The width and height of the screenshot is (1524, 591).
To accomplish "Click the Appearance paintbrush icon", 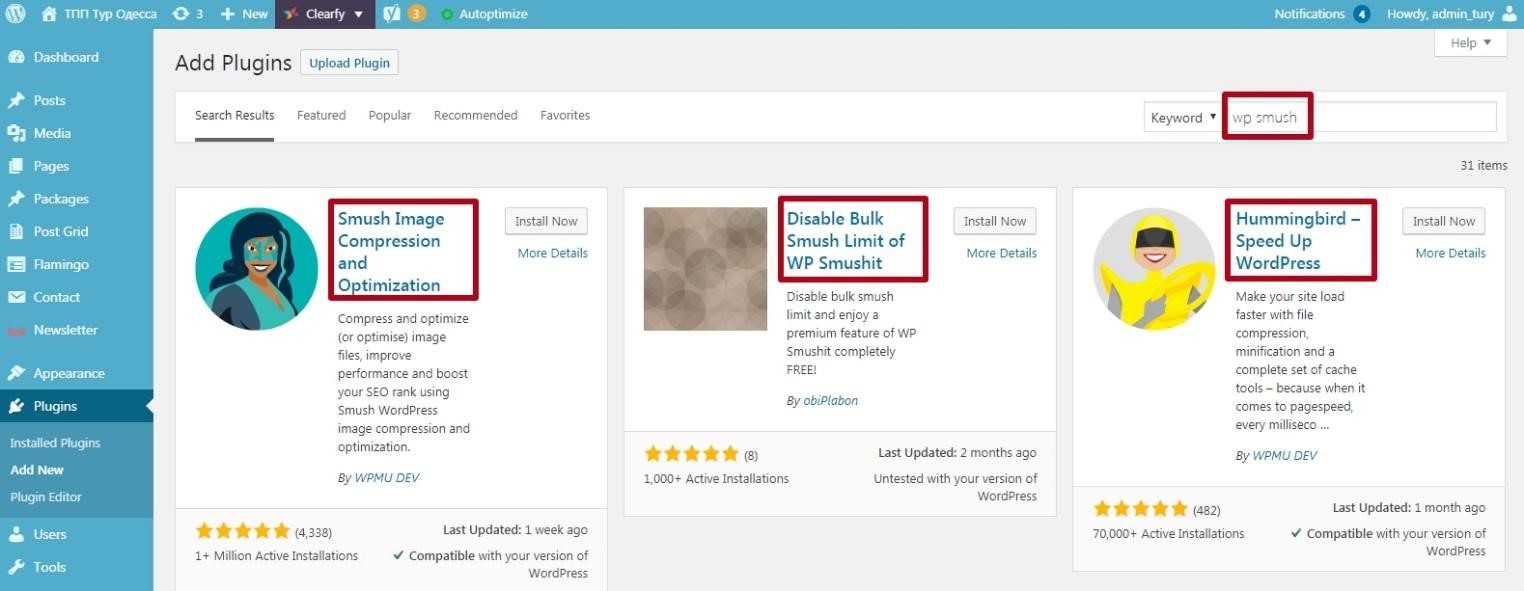I will [16, 373].
